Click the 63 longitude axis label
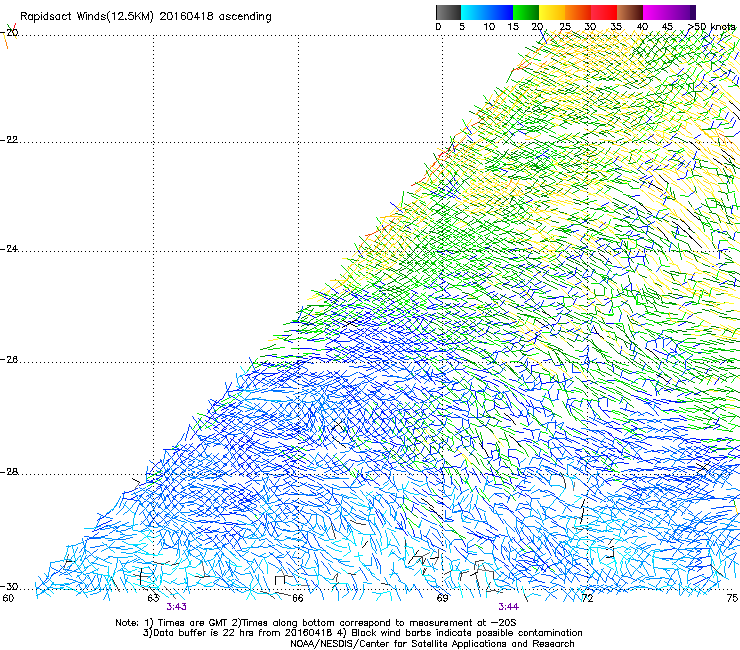 click(153, 598)
